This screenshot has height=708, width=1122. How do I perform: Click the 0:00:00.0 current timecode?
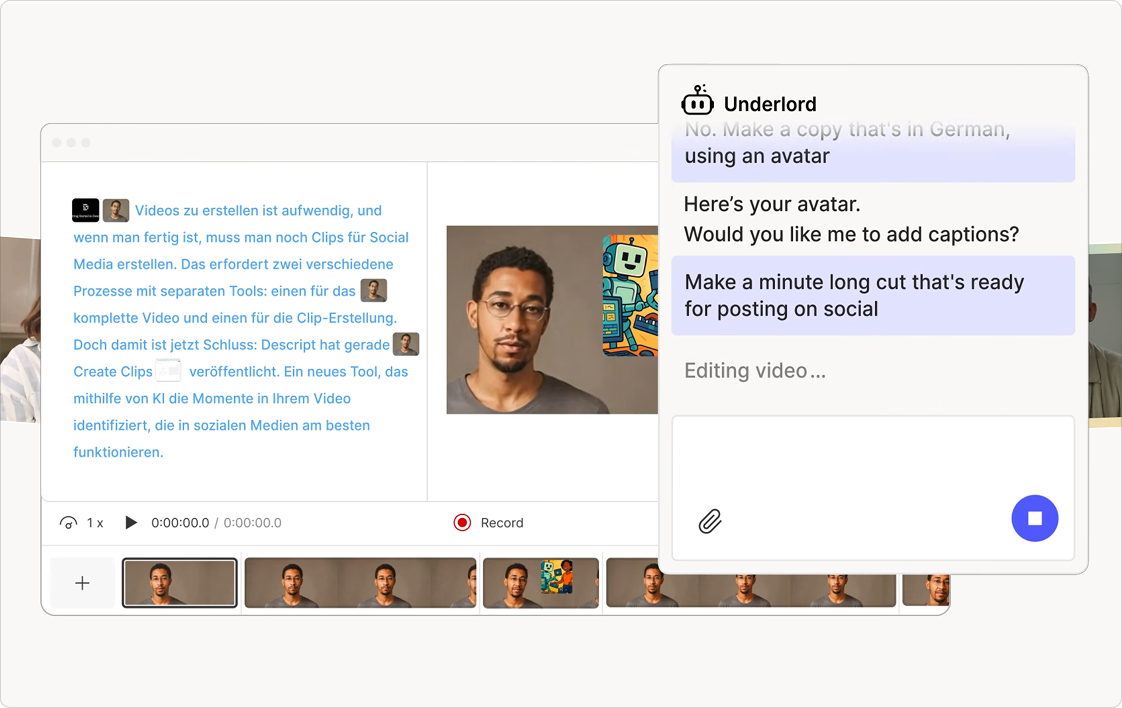click(x=180, y=523)
